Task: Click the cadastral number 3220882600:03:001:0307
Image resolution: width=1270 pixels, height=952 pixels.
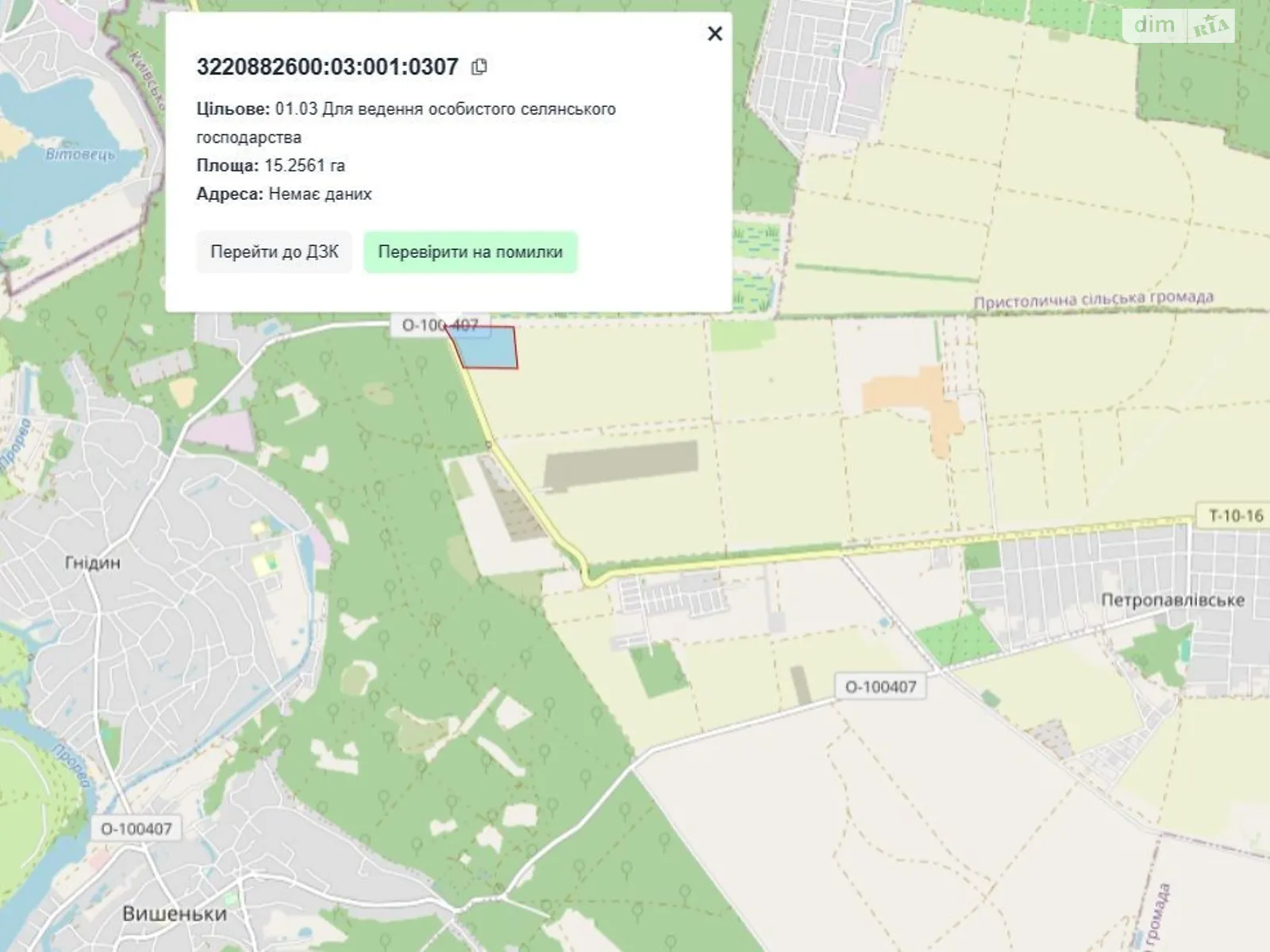Action: pos(327,67)
